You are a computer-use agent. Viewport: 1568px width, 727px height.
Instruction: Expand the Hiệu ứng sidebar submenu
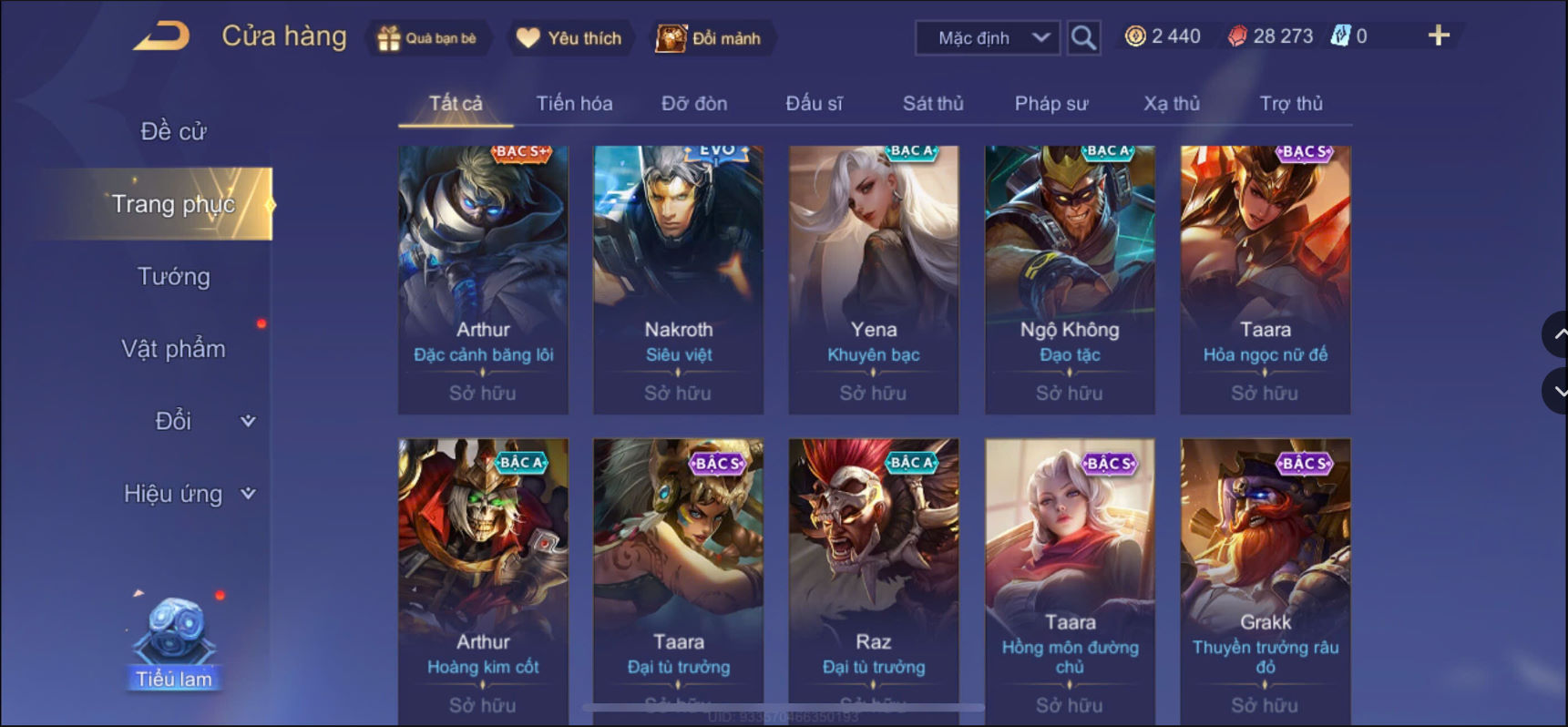point(248,494)
